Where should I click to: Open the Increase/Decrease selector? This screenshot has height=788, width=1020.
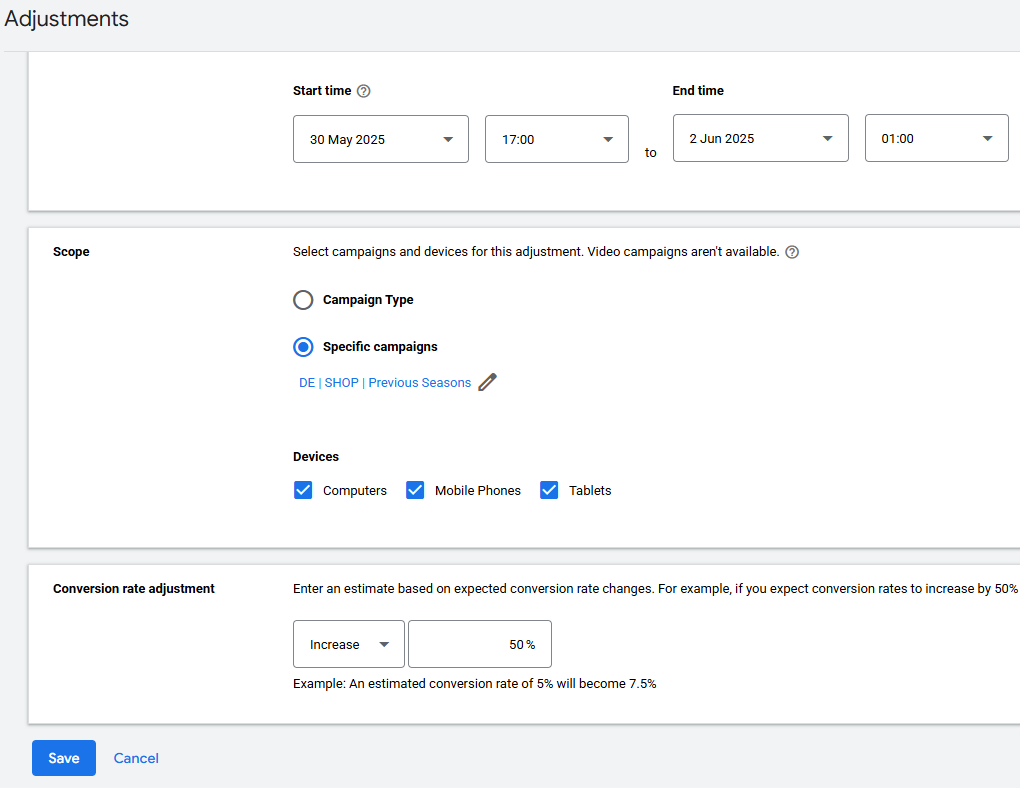coord(348,644)
